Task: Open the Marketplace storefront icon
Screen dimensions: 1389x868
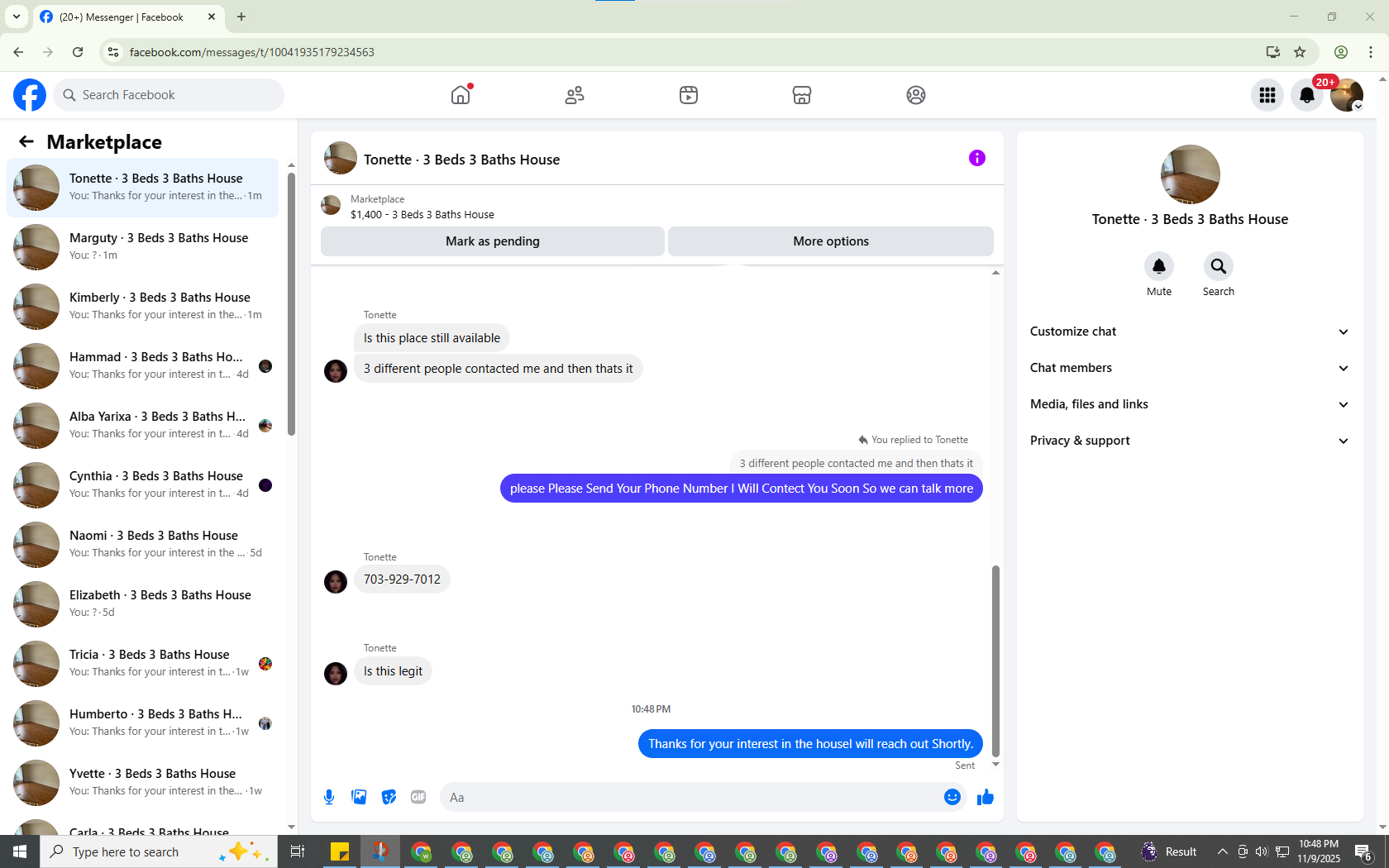Action: [x=802, y=95]
